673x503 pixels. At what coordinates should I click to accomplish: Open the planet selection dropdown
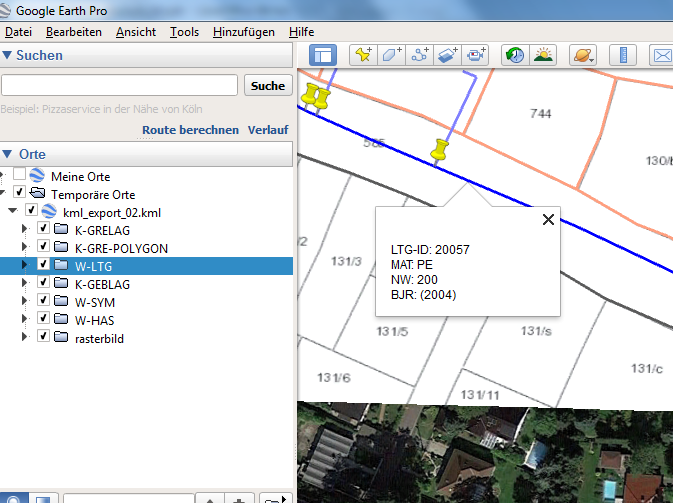tap(582, 55)
